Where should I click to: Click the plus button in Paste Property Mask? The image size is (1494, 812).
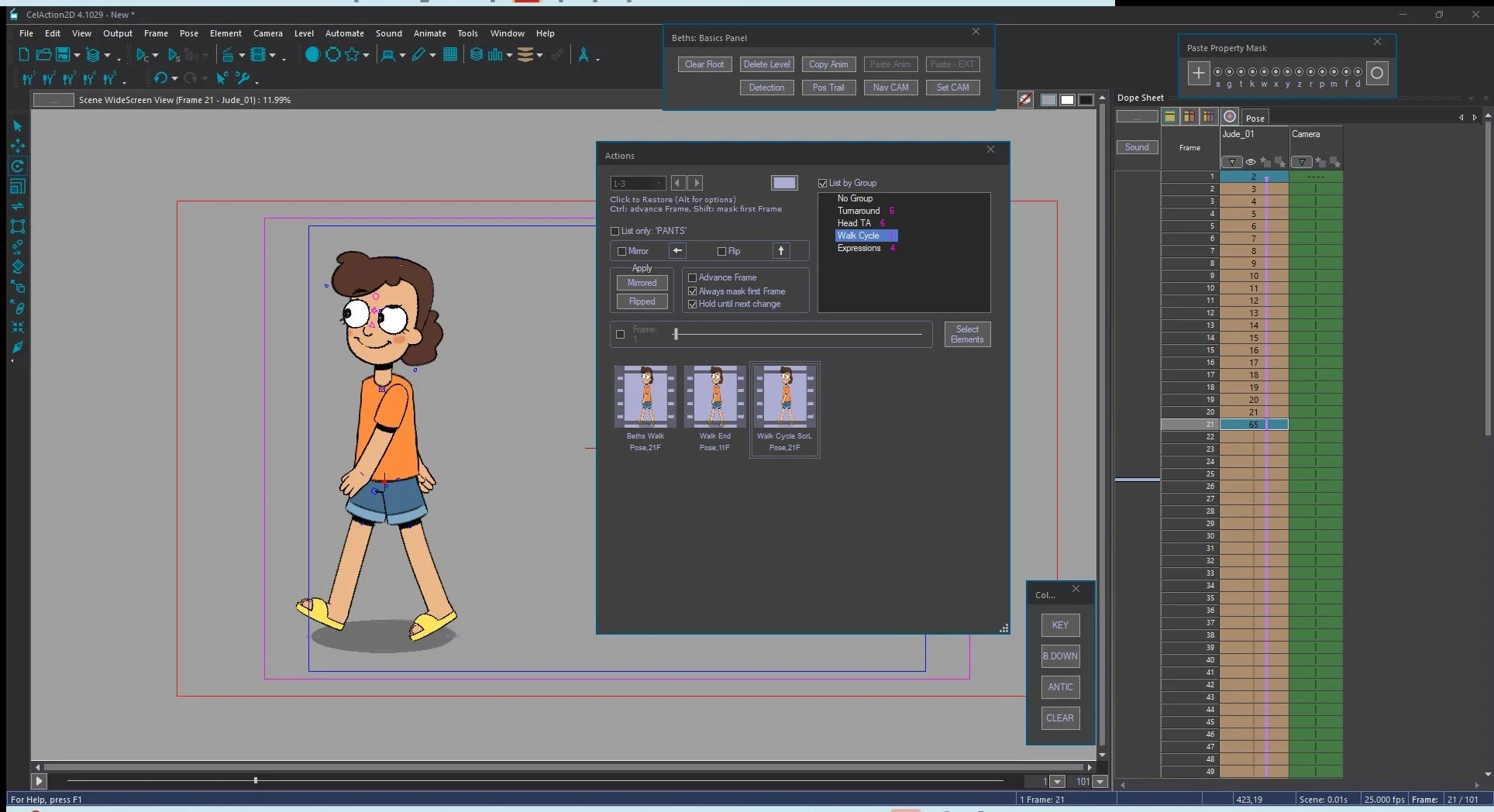click(1198, 73)
